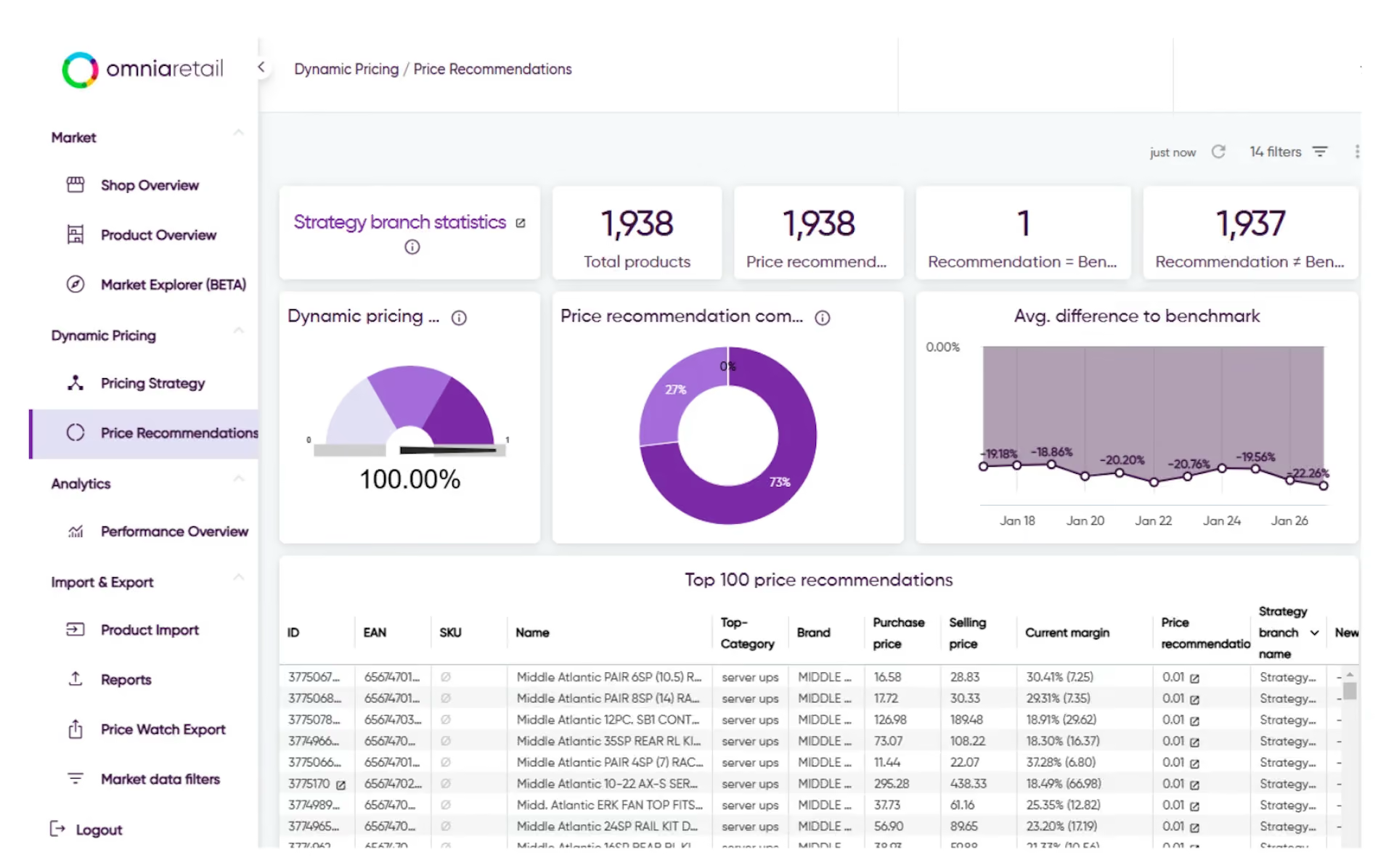Open Price Watch Export page
Image resolution: width=1378 pixels, height=868 pixels.
163,729
